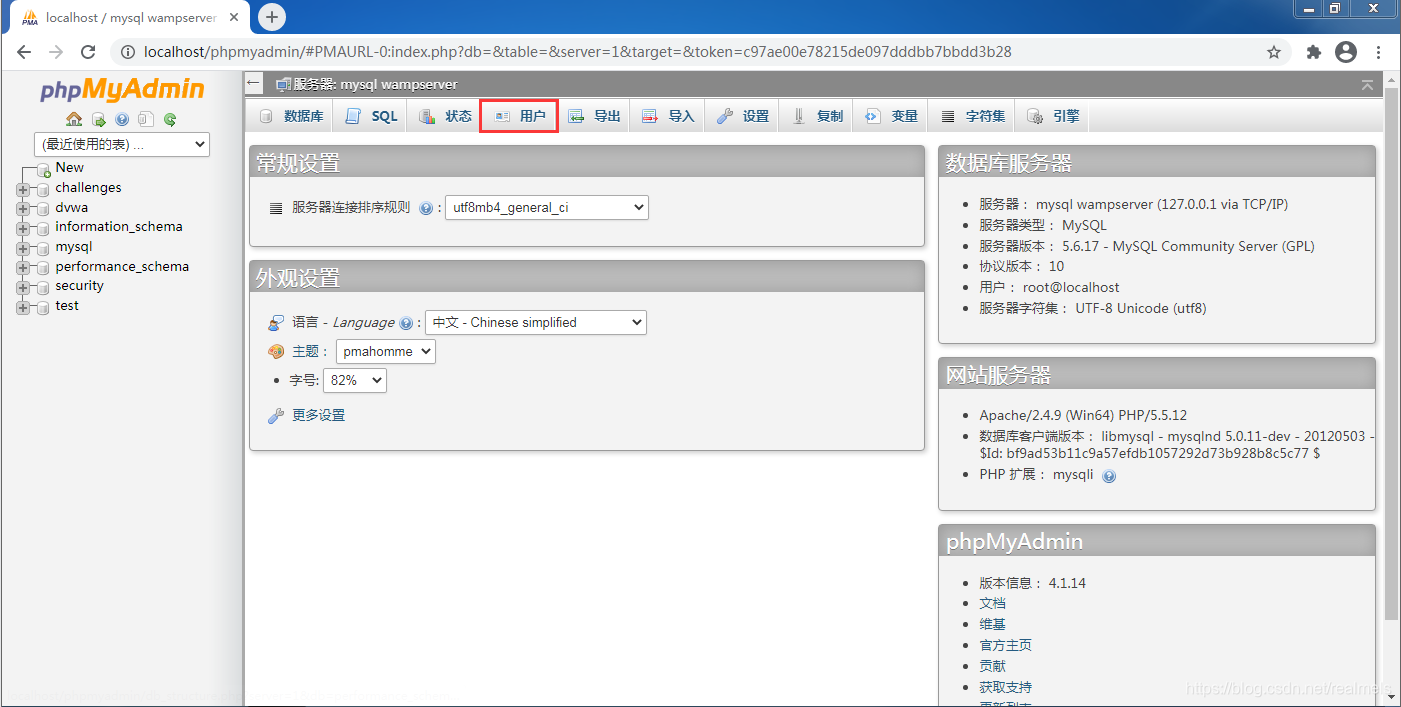Open phpMyAdmin documentation question-mark icon in sidebar
Image resolution: width=1401 pixels, height=707 pixels.
click(x=122, y=119)
